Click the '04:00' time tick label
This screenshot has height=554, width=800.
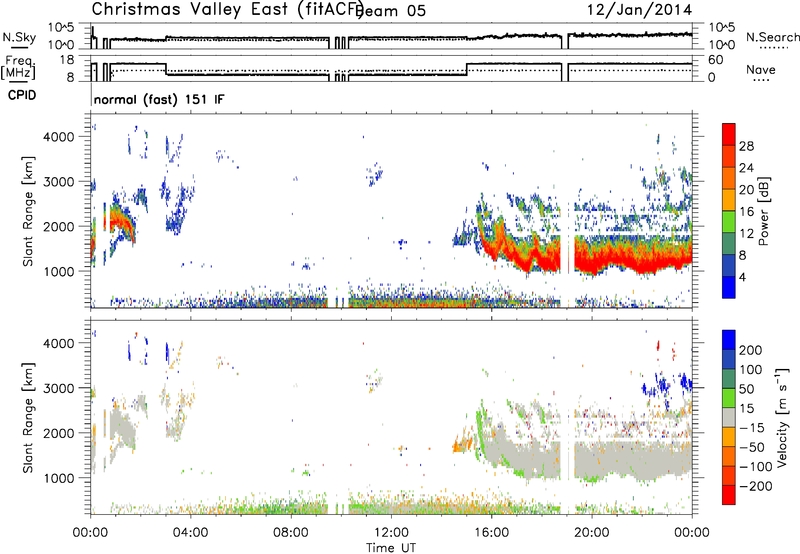pos(191,533)
